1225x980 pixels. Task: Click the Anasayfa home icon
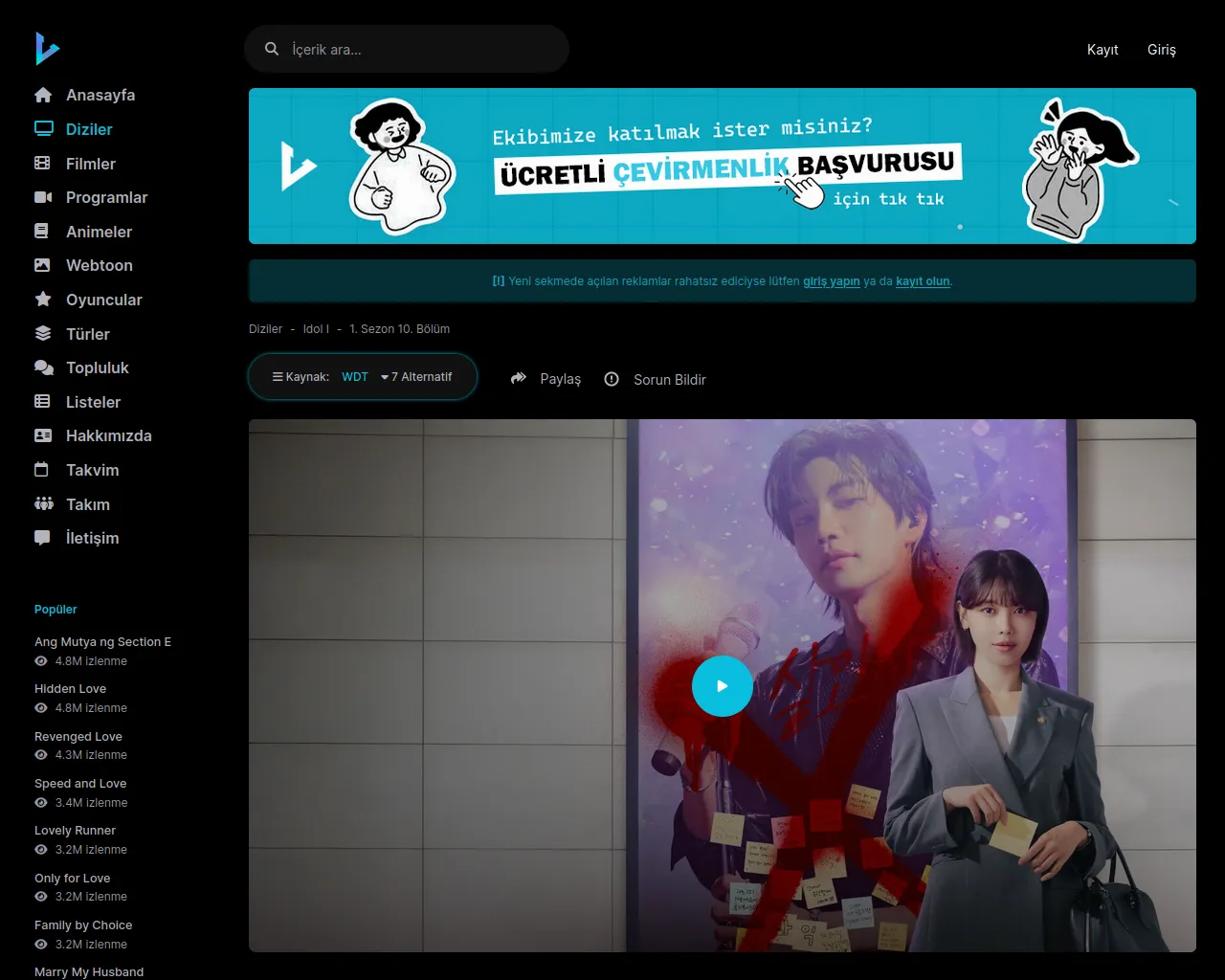point(43,95)
